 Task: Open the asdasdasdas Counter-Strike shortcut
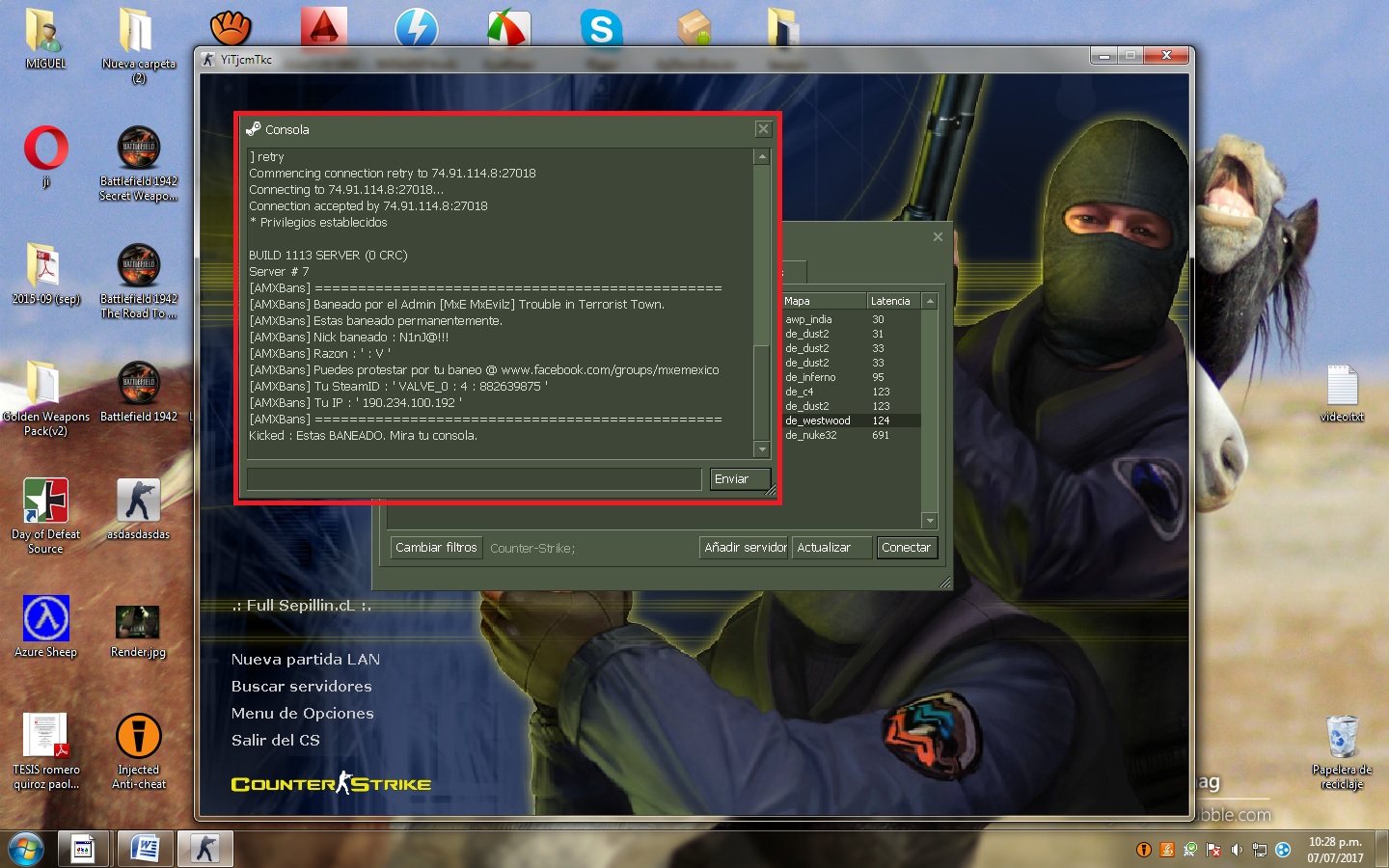pyautogui.click(x=138, y=508)
